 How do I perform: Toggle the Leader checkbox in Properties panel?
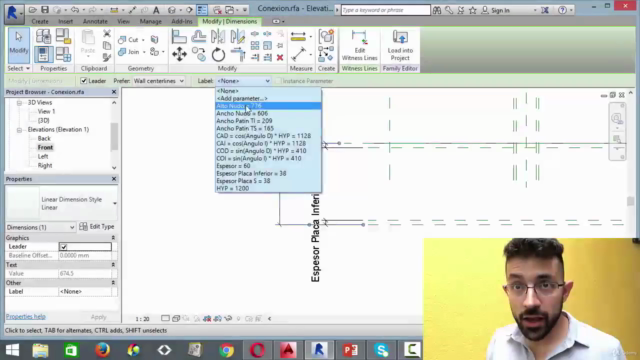[x=63, y=247]
